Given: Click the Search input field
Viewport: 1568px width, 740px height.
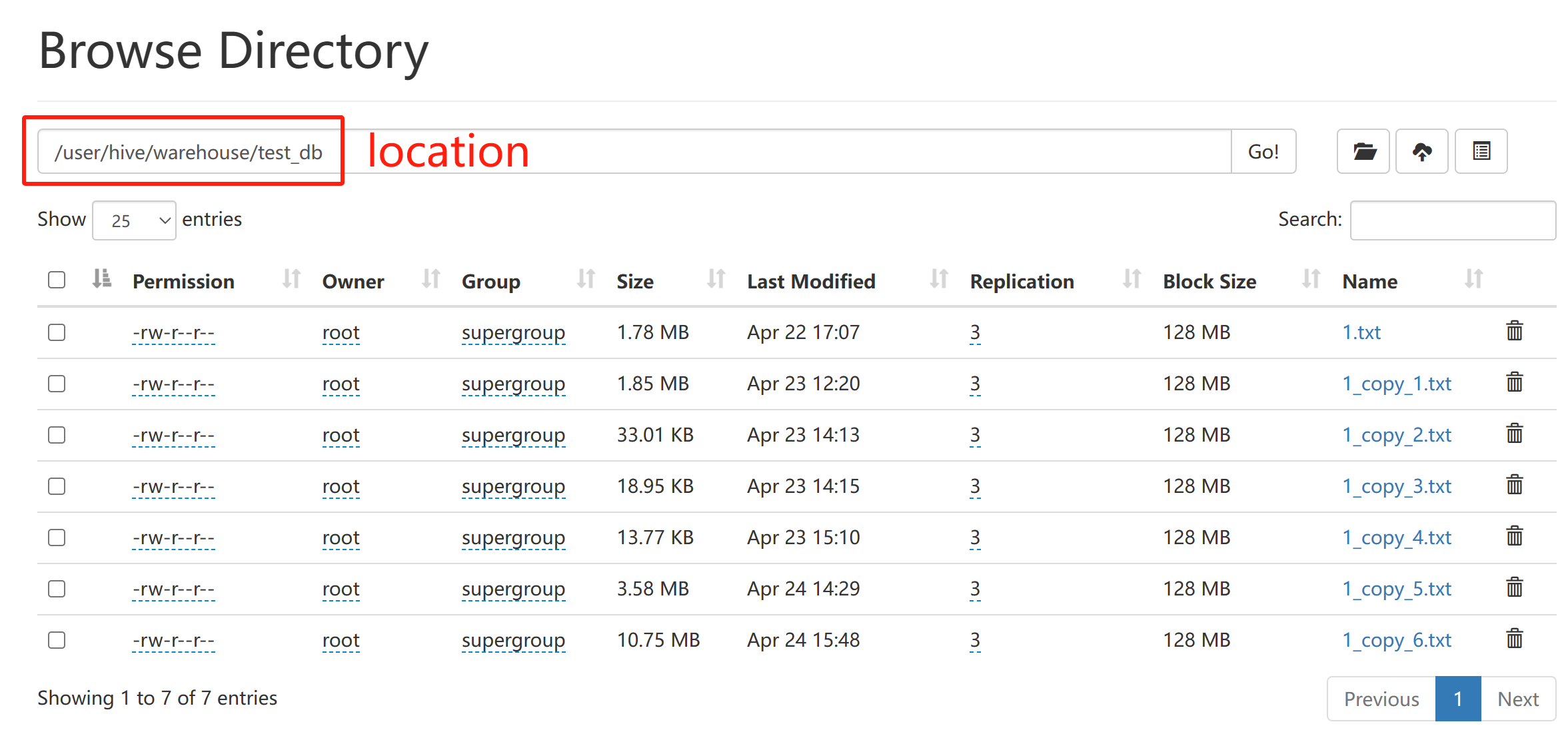Looking at the screenshot, I should (1452, 220).
